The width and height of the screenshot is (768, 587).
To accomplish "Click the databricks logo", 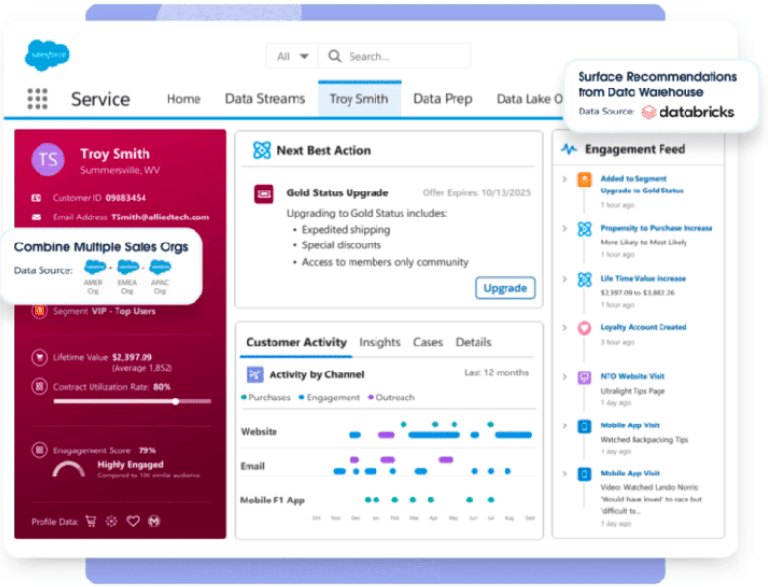I will [688, 112].
